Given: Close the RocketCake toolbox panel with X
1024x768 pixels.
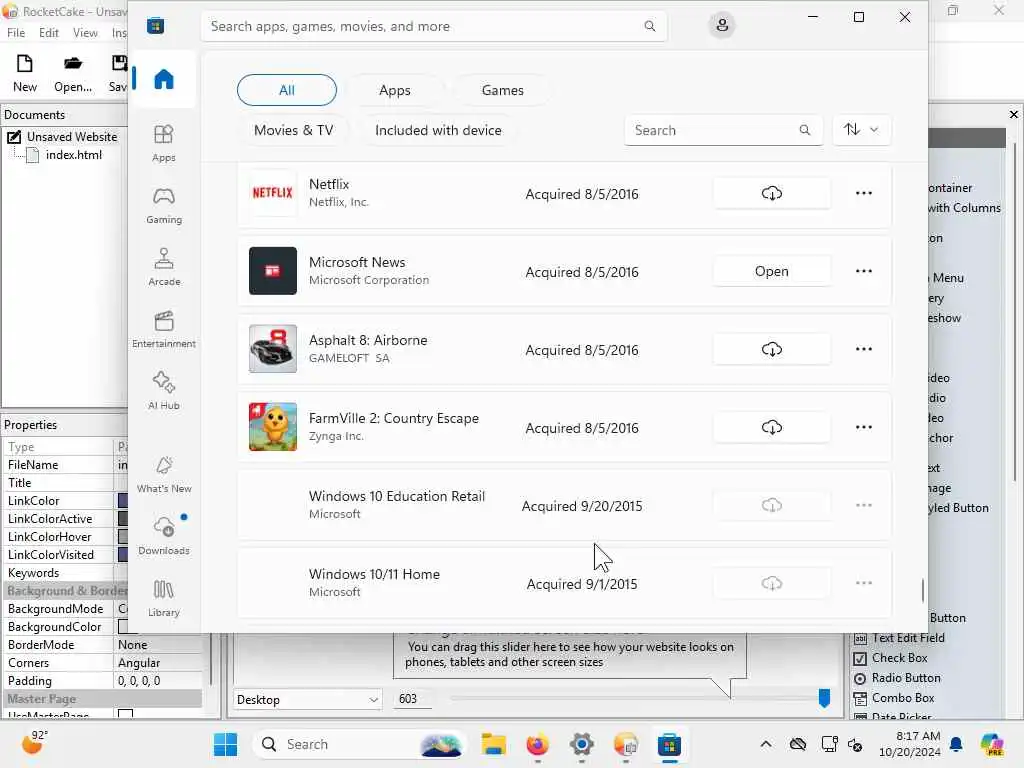Looking at the screenshot, I should [x=1014, y=114].
